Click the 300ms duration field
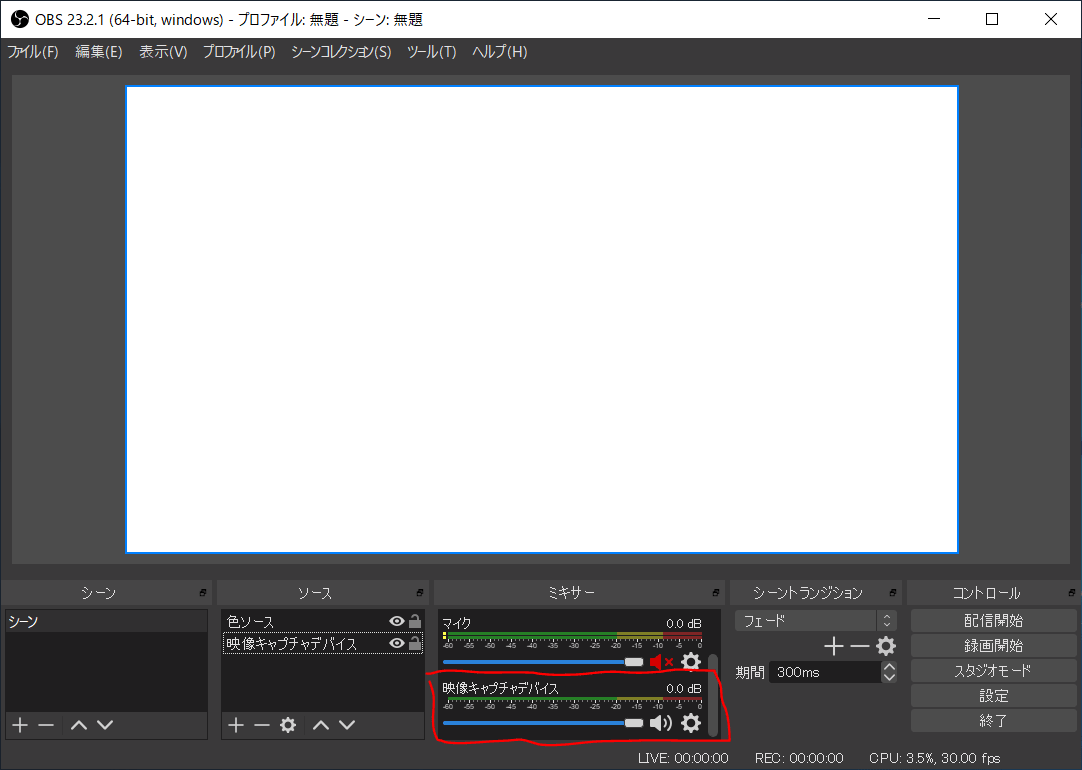 tap(825, 672)
